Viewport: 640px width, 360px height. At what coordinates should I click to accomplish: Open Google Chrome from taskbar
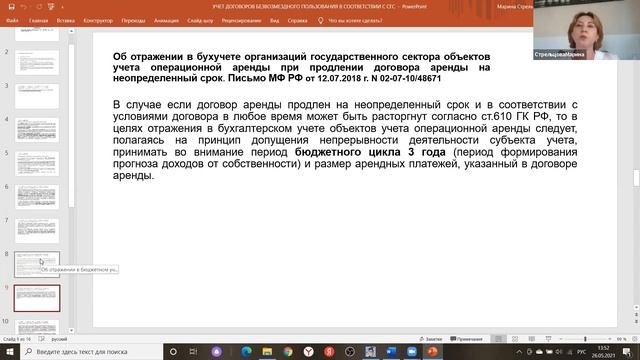tap(288, 351)
